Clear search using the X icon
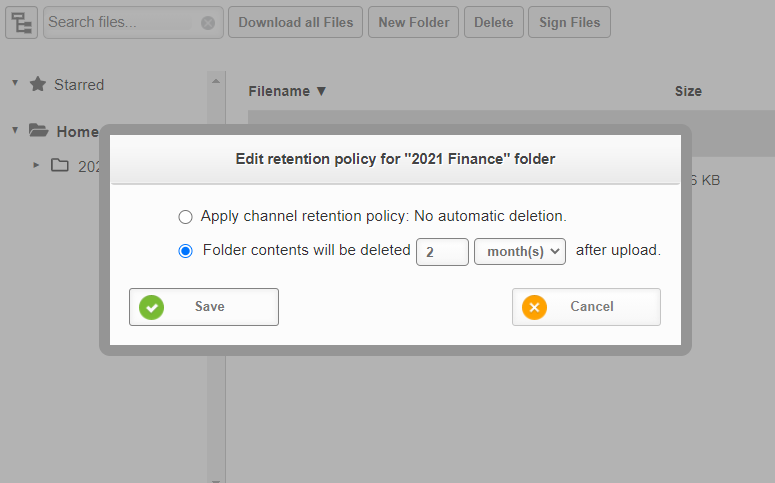 click(x=207, y=23)
